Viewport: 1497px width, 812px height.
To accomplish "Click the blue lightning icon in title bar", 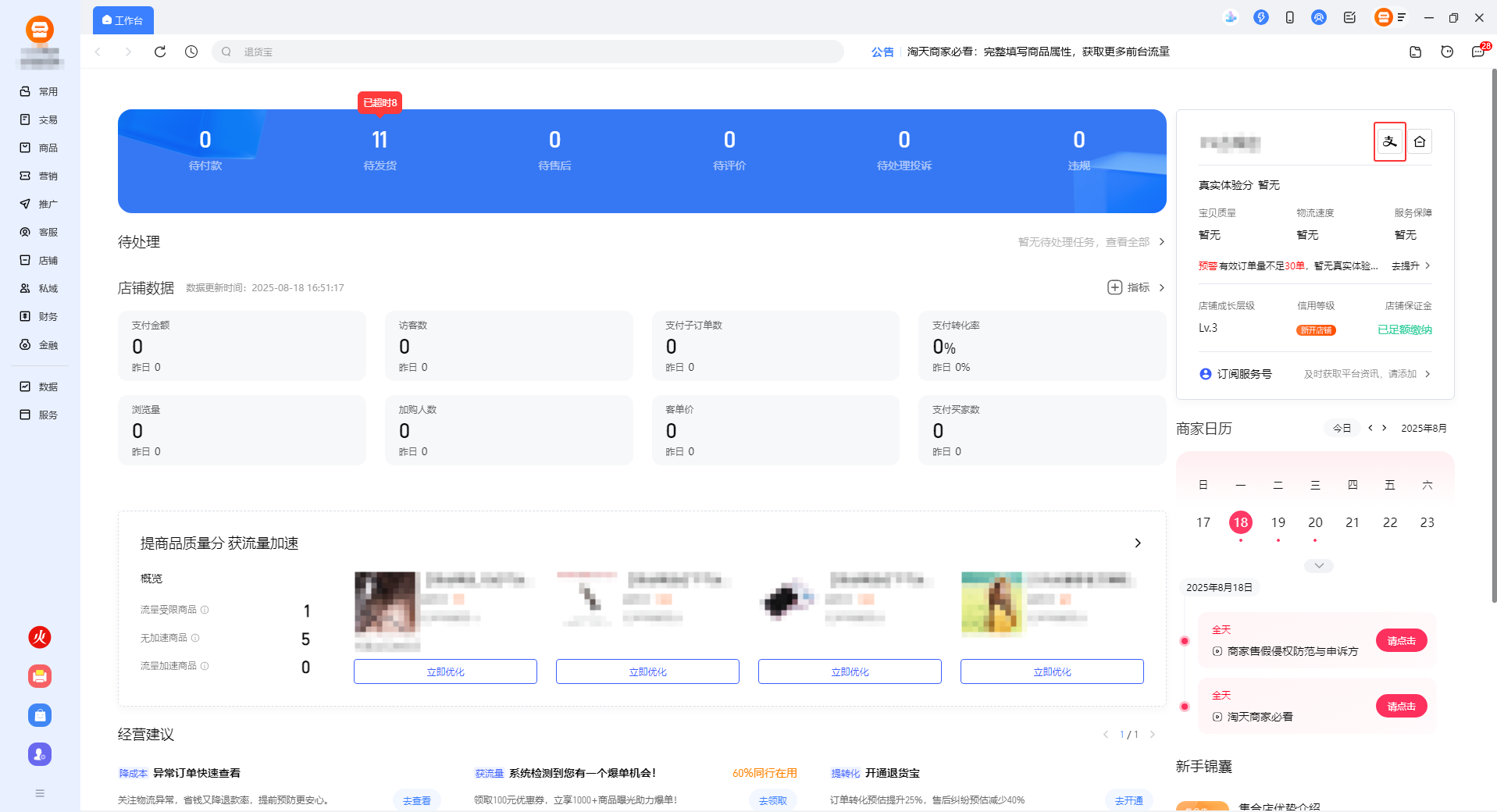I will [x=1260, y=17].
